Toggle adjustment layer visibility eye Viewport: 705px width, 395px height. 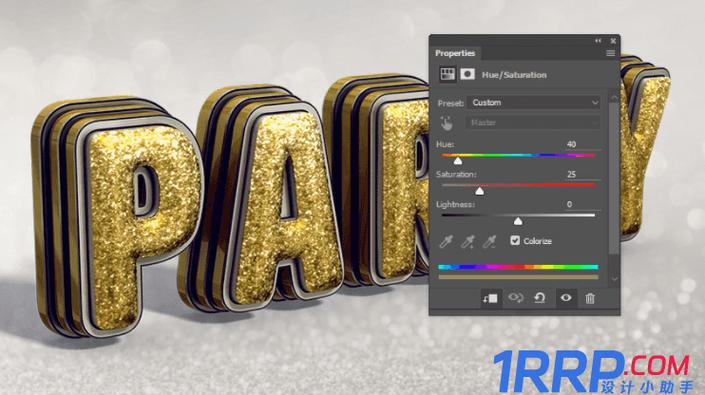pos(566,297)
